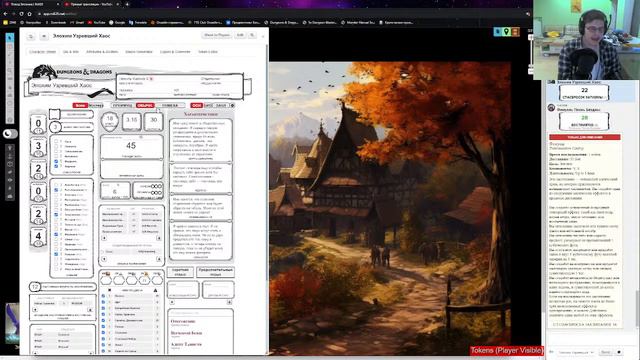
Task: Toggle the dark mode moon switch
Action: click(10, 133)
